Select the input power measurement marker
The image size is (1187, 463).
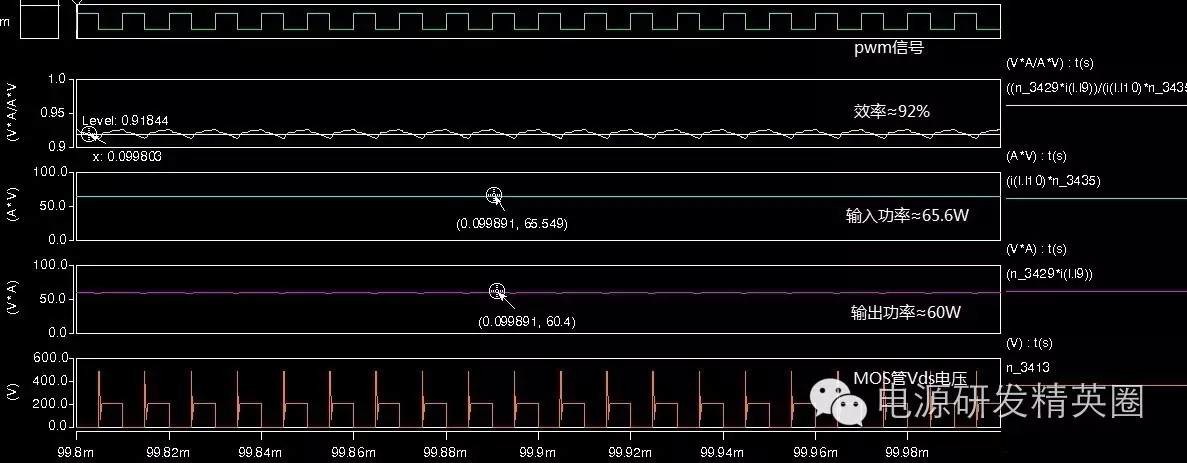click(493, 196)
